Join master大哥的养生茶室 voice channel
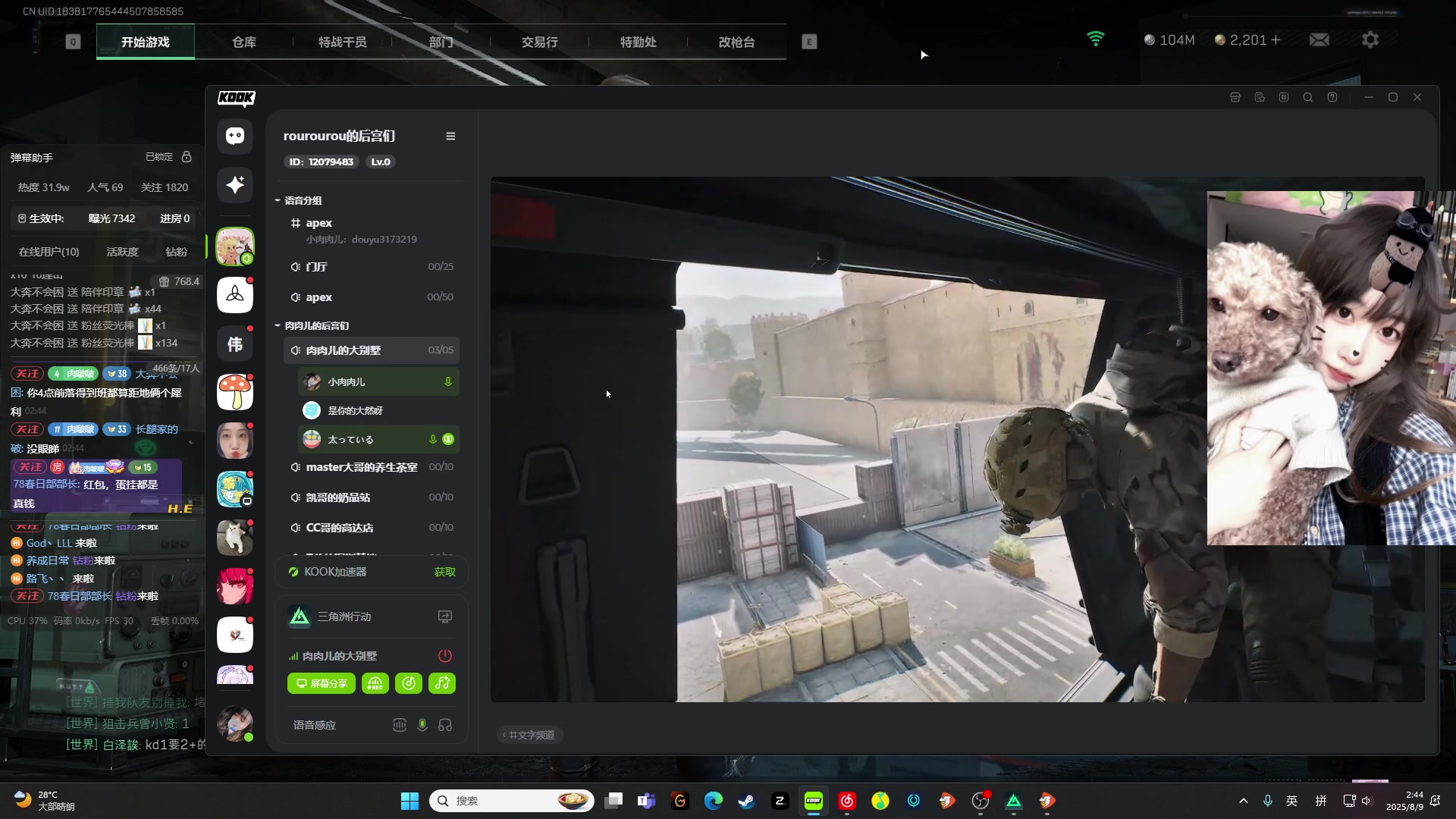The width and height of the screenshot is (1456, 819). [x=372, y=467]
